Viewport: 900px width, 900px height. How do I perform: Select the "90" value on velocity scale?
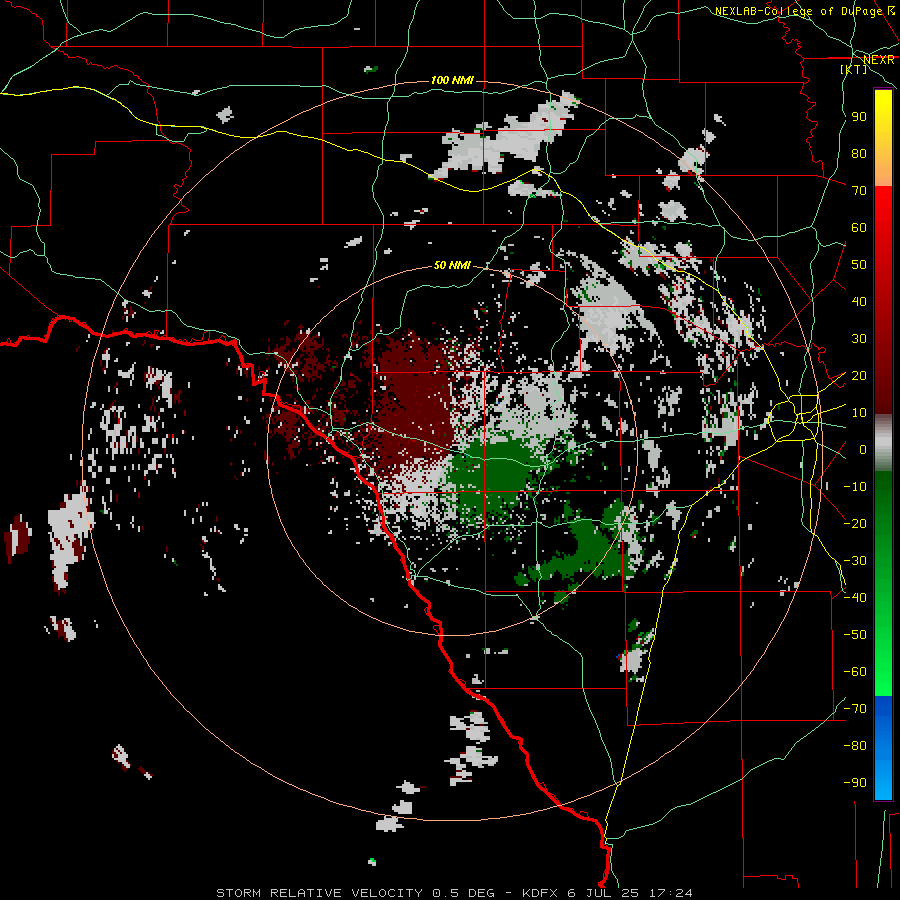click(x=859, y=117)
